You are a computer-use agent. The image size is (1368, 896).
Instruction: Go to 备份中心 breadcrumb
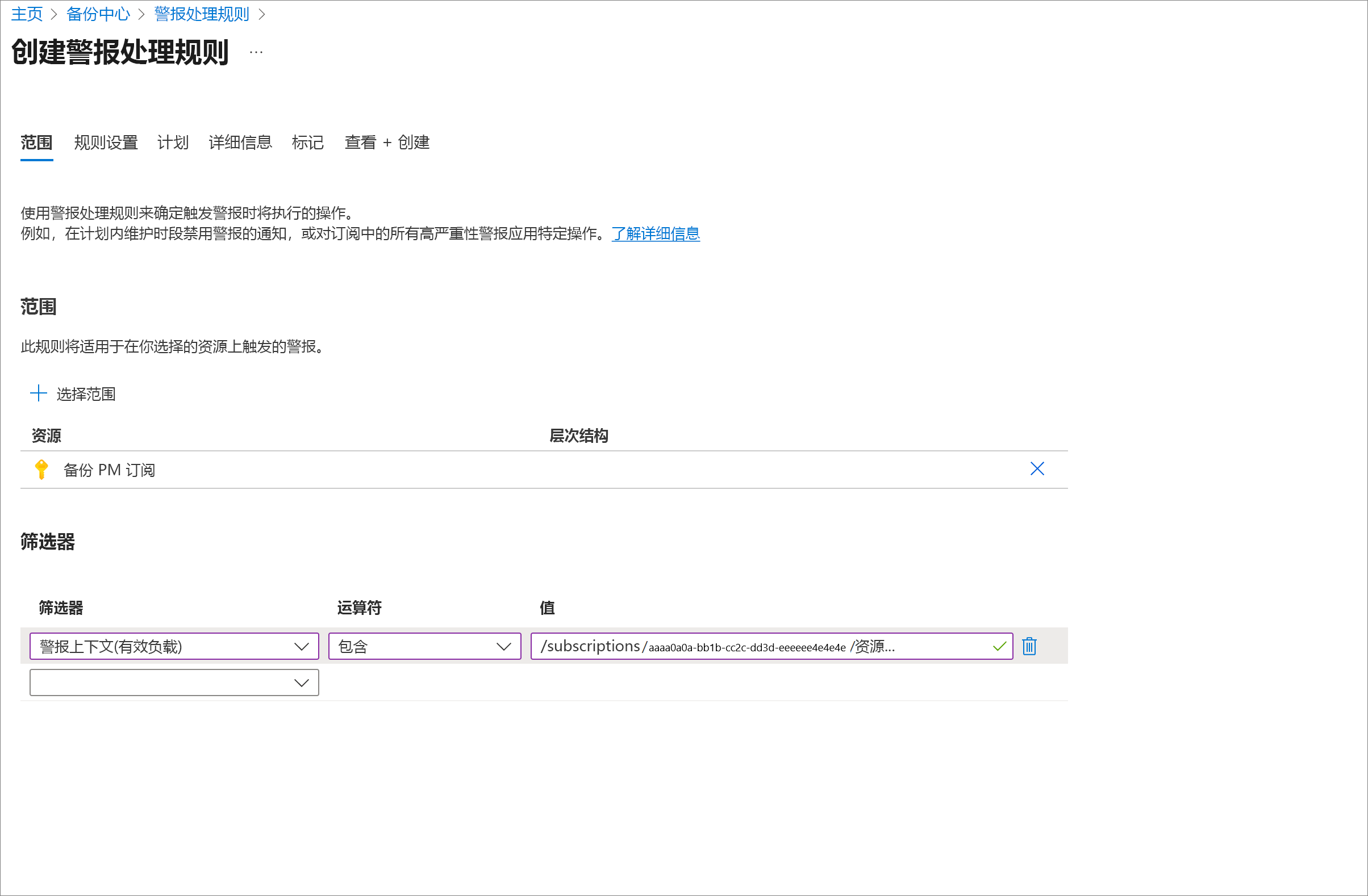pos(98,14)
